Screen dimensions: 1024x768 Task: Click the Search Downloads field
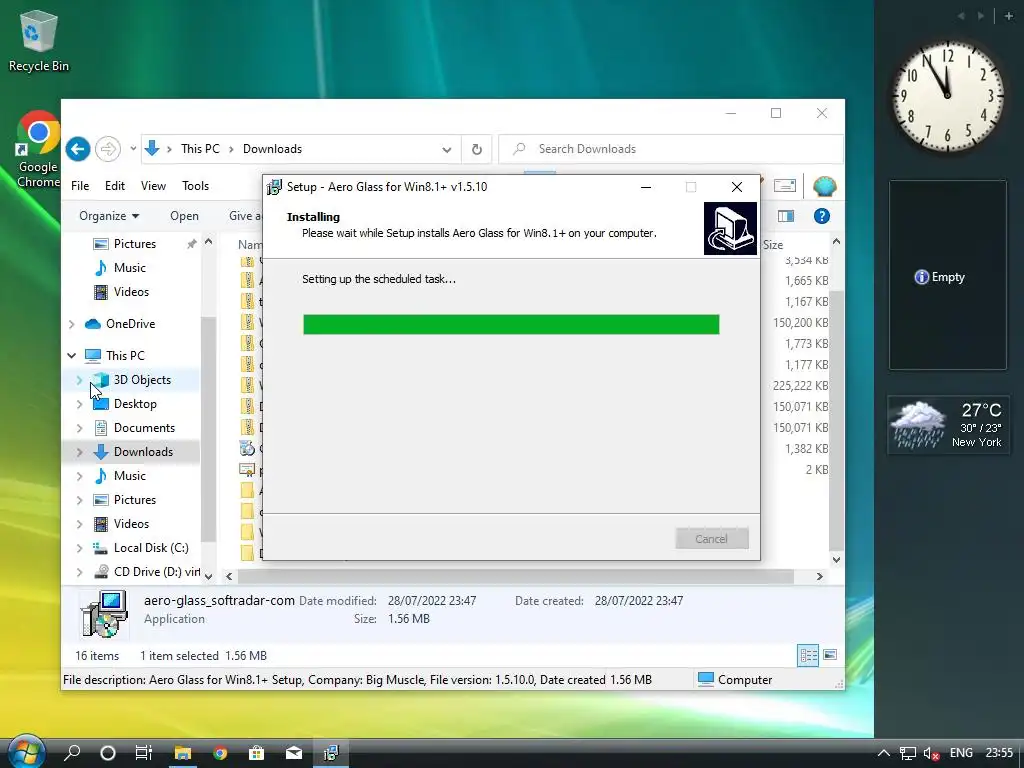(671, 149)
